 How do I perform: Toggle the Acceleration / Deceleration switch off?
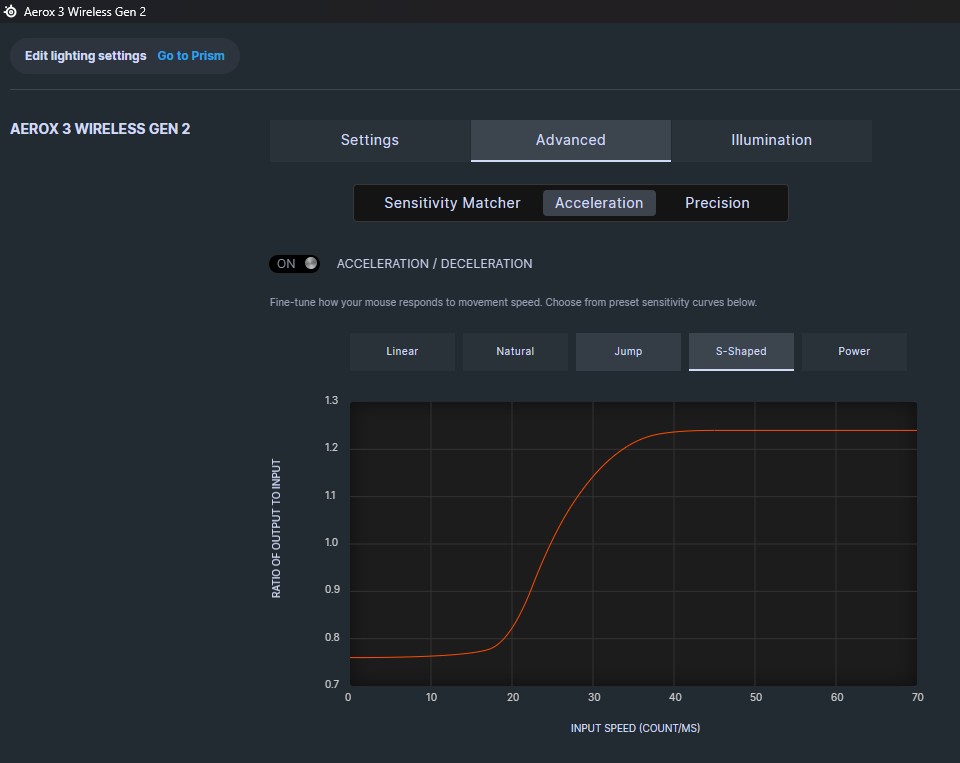point(295,263)
